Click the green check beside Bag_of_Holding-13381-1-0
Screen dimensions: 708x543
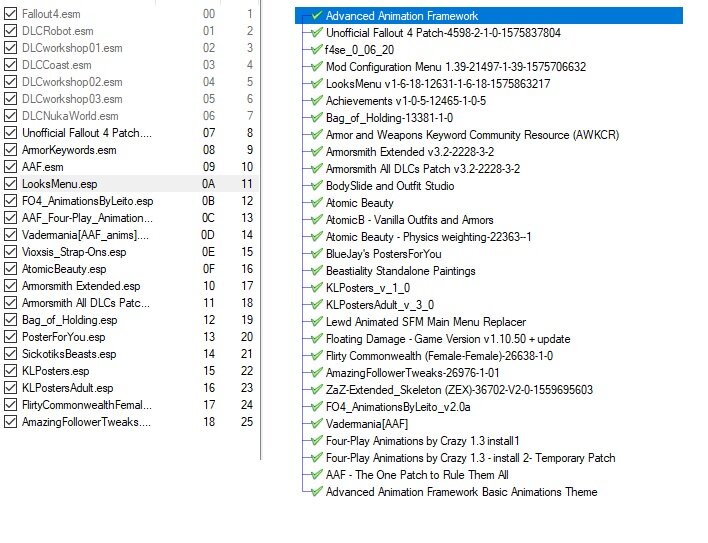pyautogui.click(x=317, y=118)
